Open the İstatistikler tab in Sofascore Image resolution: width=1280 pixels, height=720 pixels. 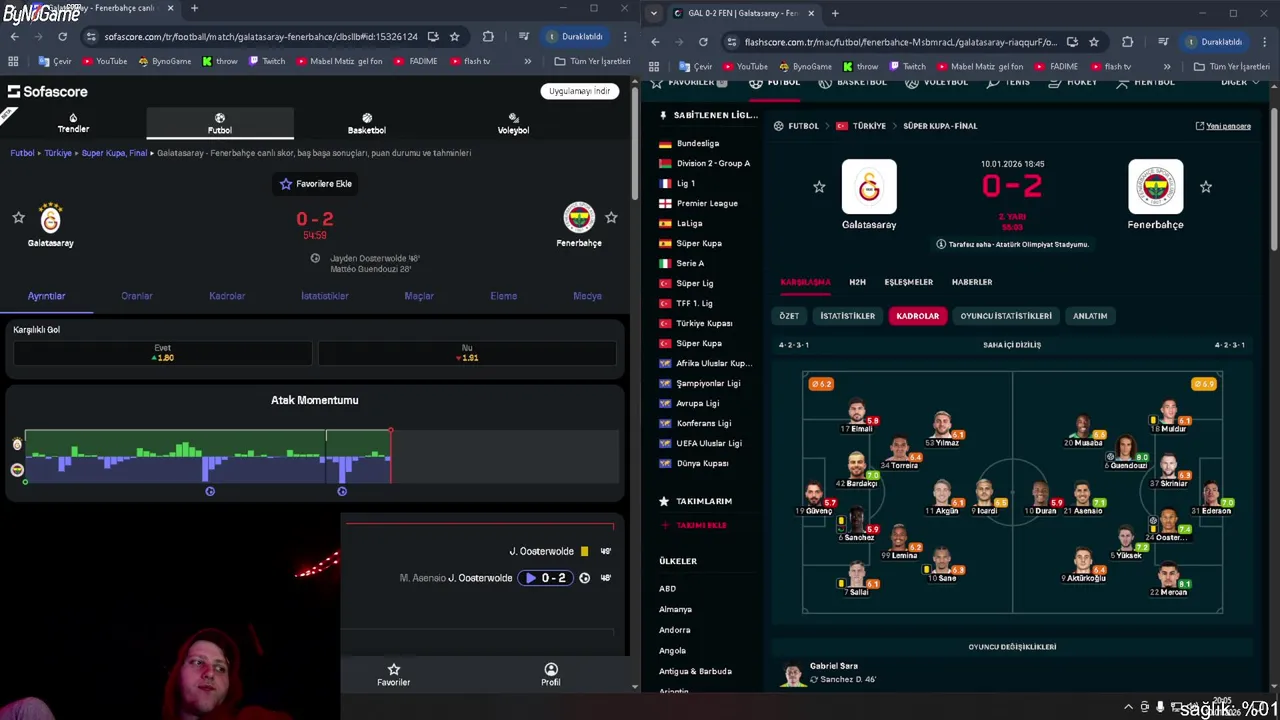pos(325,296)
